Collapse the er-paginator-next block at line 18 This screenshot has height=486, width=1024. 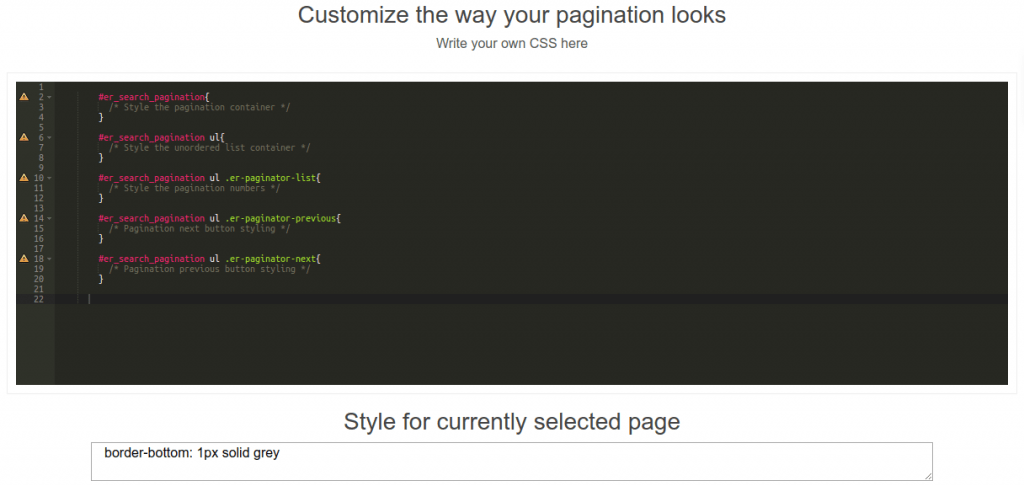[x=49, y=259]
